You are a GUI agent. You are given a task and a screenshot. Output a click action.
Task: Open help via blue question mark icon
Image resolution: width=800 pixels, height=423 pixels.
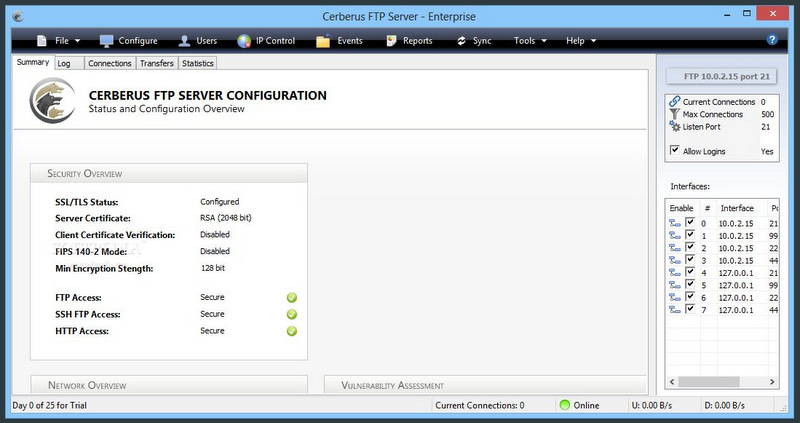point(772,39)
